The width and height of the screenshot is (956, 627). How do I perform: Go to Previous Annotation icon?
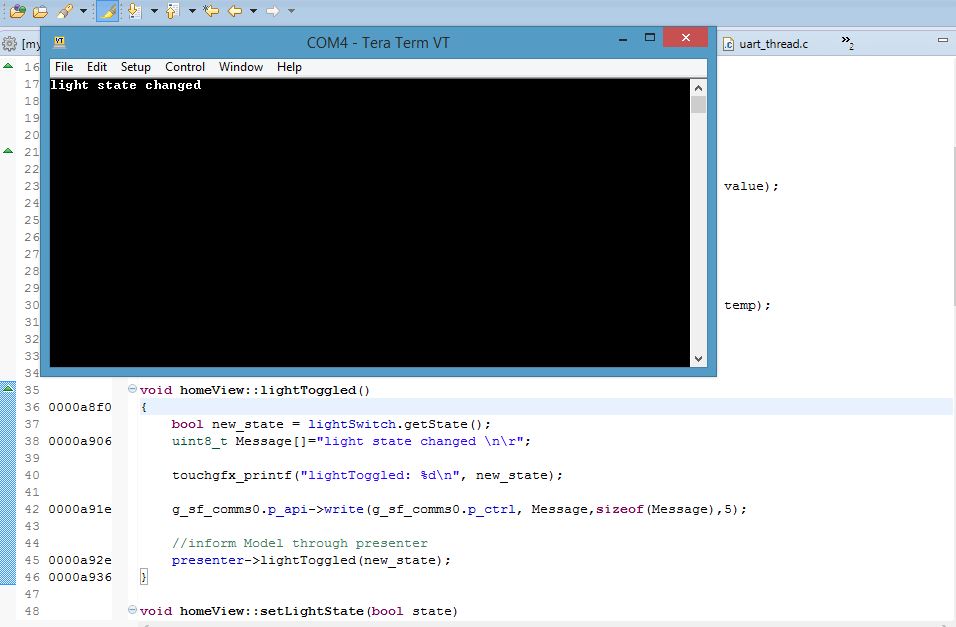pos(173,11)
